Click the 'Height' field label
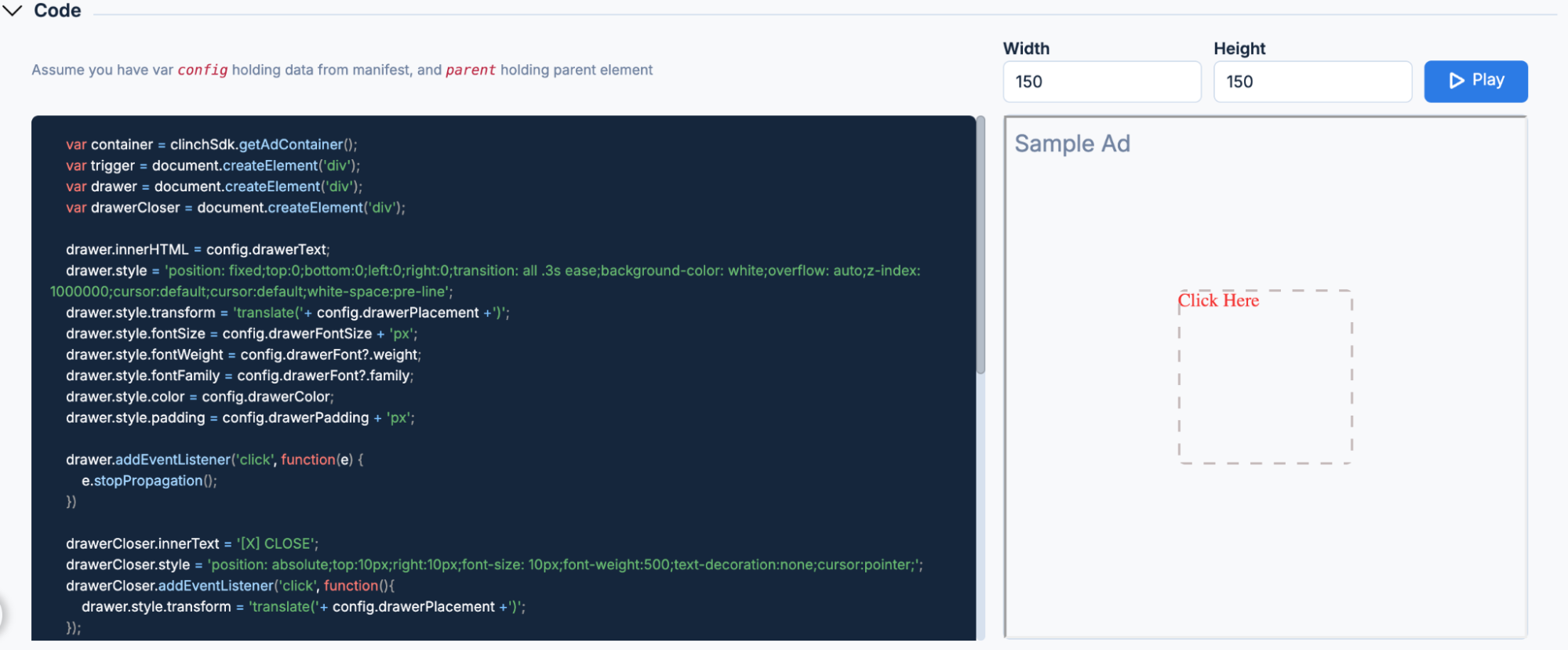This screenshot has height=650, width=1568. pos(1239,49)
